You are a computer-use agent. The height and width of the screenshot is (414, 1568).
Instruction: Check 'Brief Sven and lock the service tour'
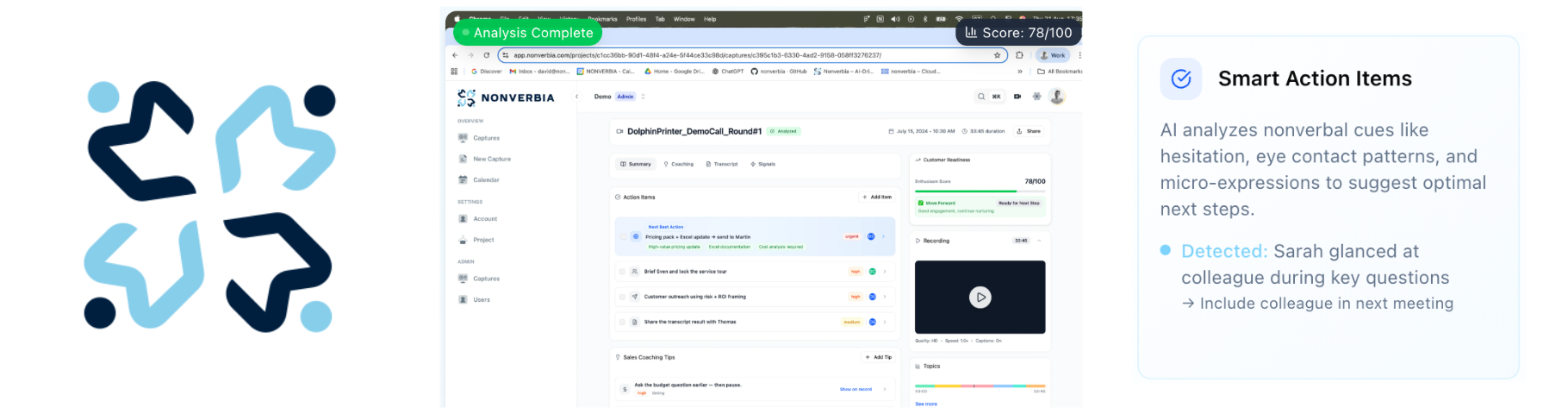pyautogui.click(x=622, y=272)
